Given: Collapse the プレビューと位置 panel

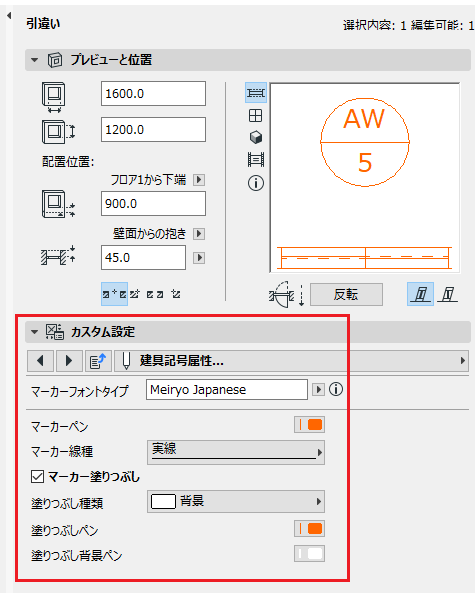Looking at the screenshot, I should [x=34, y=60].
